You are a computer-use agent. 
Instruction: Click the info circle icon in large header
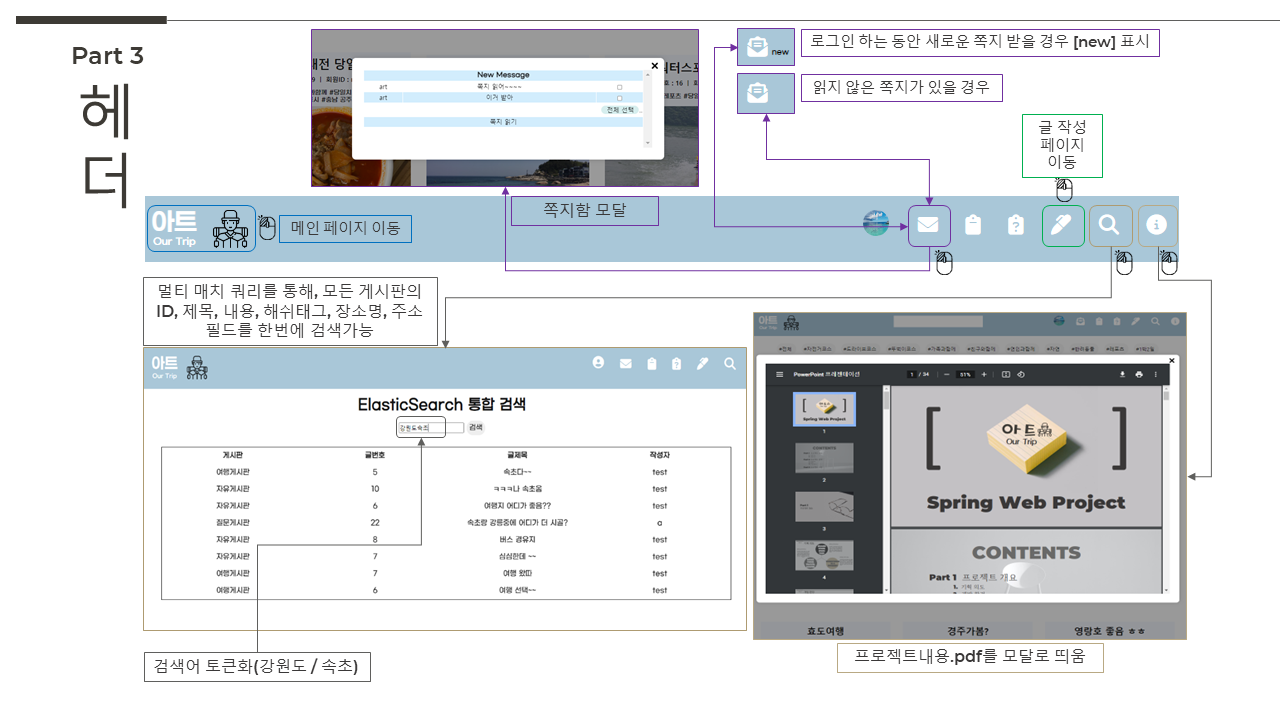(x=1158, y=225)
